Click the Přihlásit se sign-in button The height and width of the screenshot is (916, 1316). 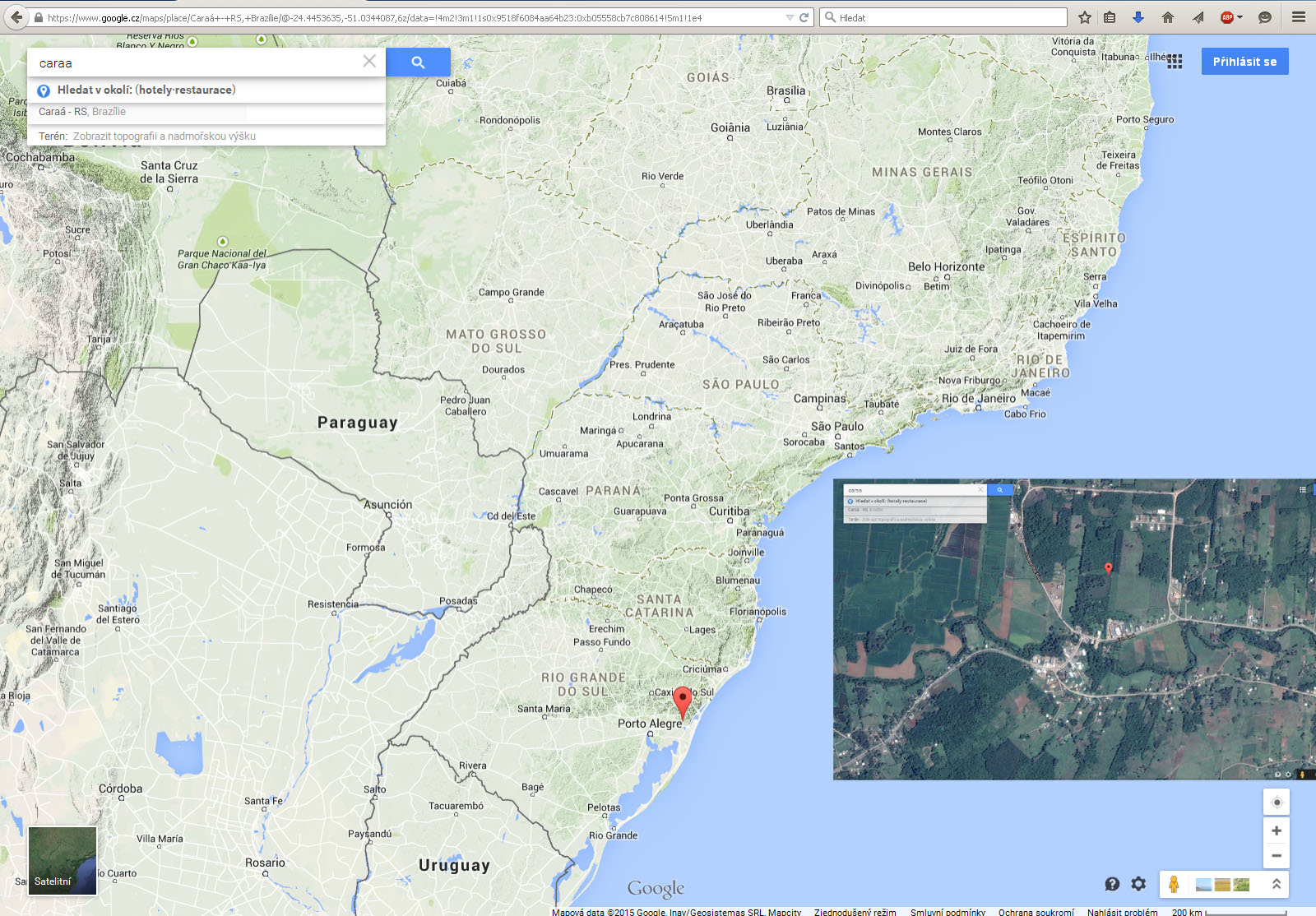pyautogui.click(x=1244, y=62)
